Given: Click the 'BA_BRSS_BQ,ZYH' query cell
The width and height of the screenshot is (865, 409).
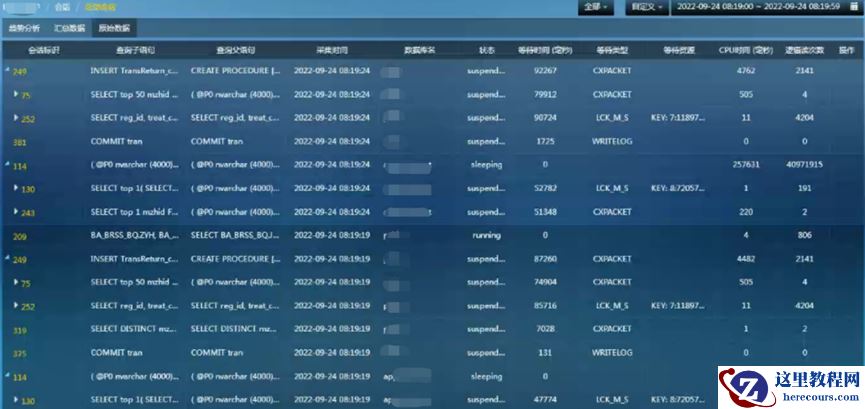Looking at the screenshot, I should (x=135, y=235).
